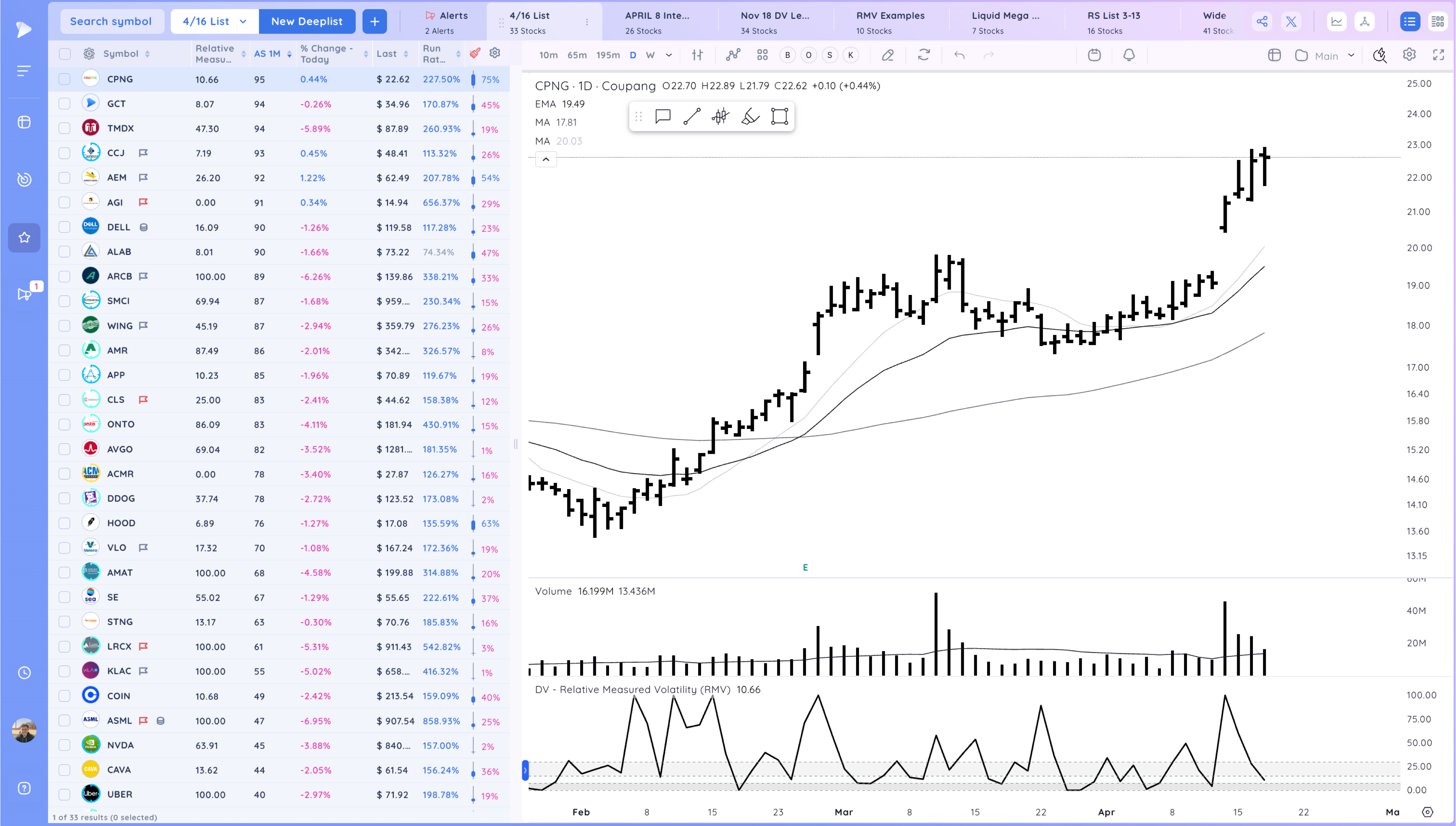Open the favorites star icon in the sidebar

(24, 238)
